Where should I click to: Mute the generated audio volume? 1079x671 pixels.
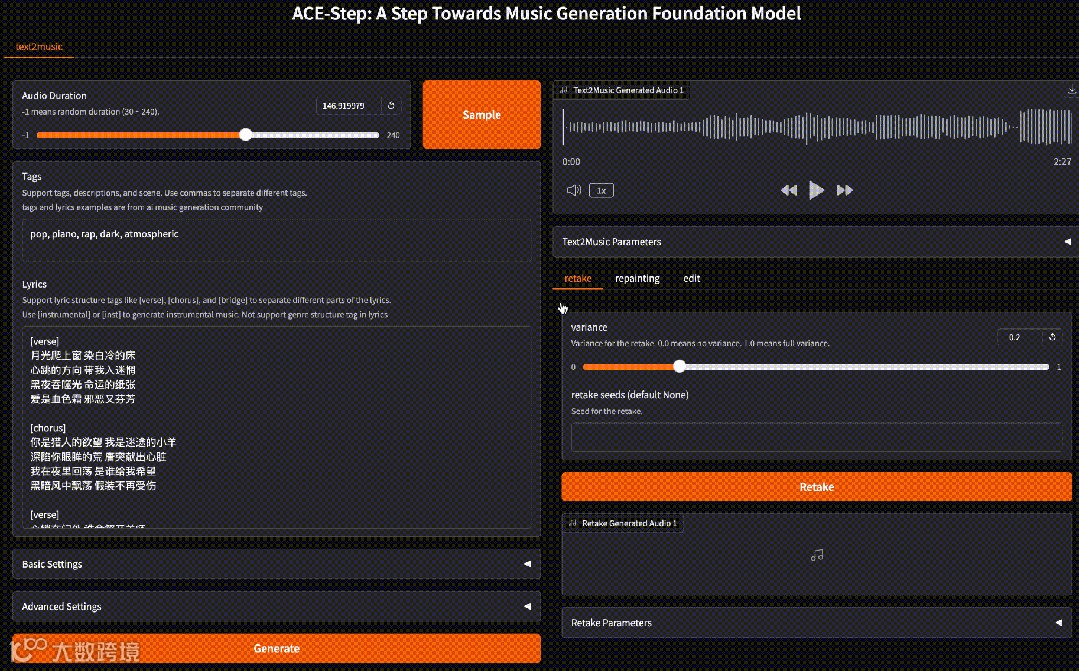coord(573,190)
